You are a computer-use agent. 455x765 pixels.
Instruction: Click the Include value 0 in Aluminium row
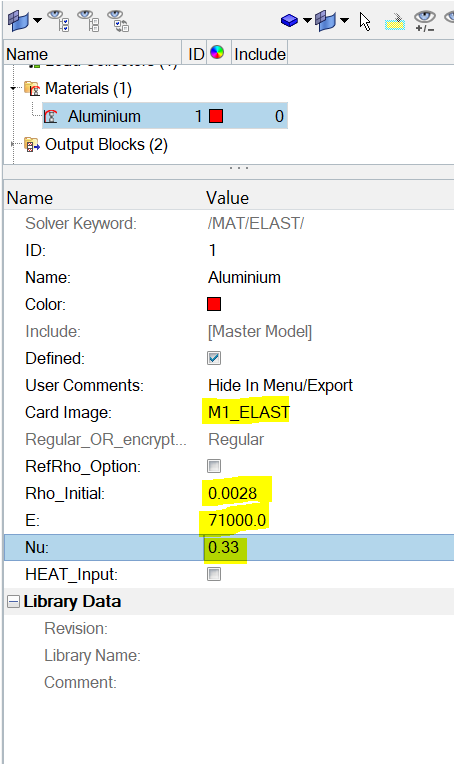[279, 116]
